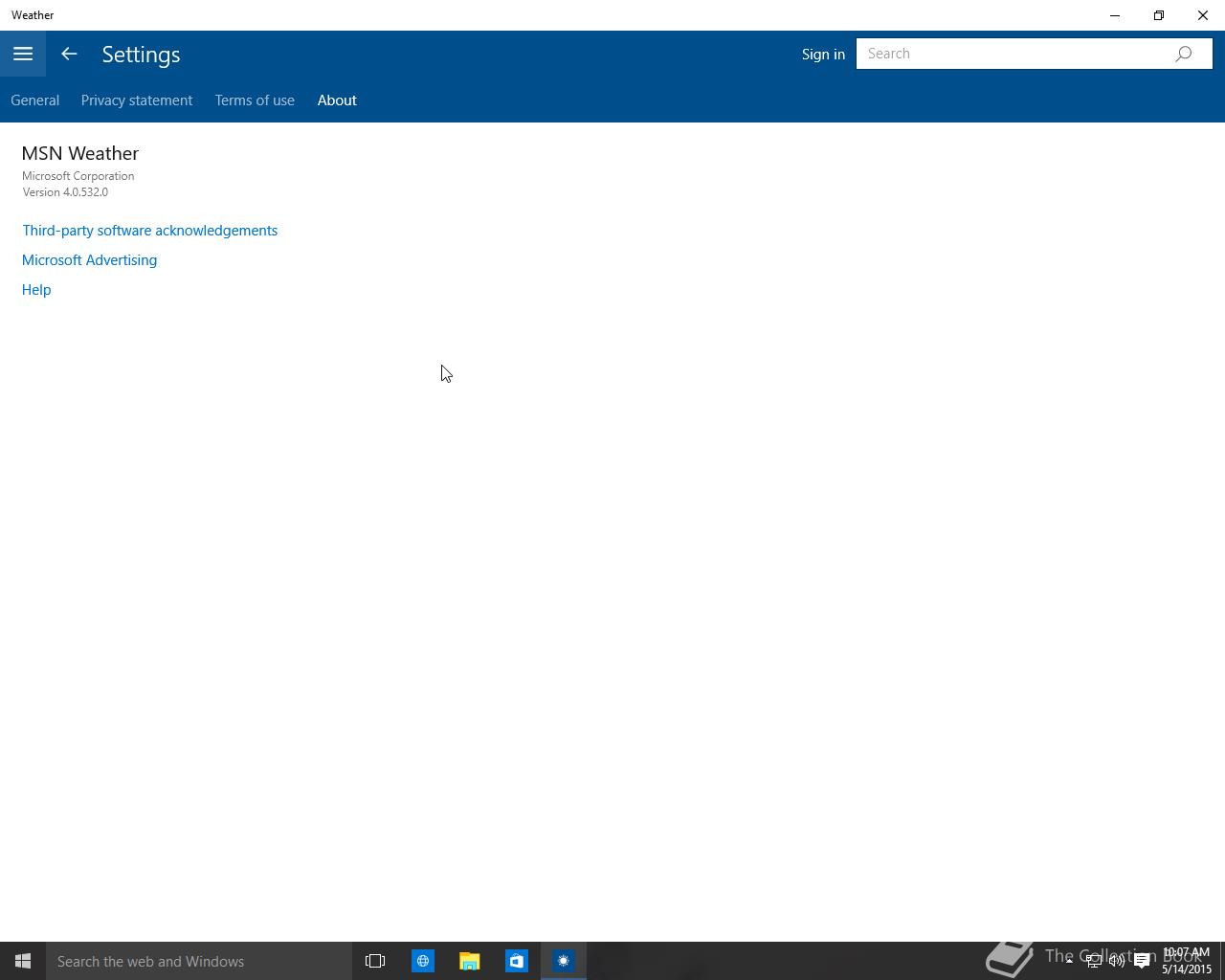
Task: Select the Weather app taskbar icon
Action: pyautogui.click(x=563, y=961)
